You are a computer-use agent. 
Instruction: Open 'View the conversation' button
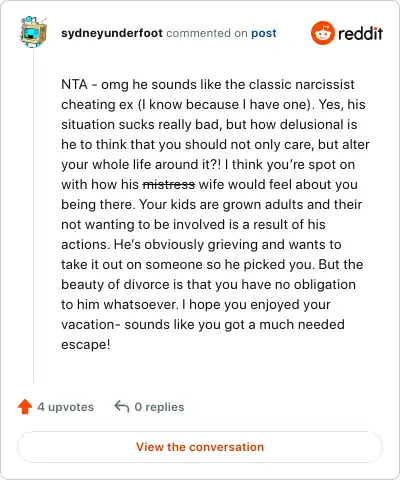[200, 447]
